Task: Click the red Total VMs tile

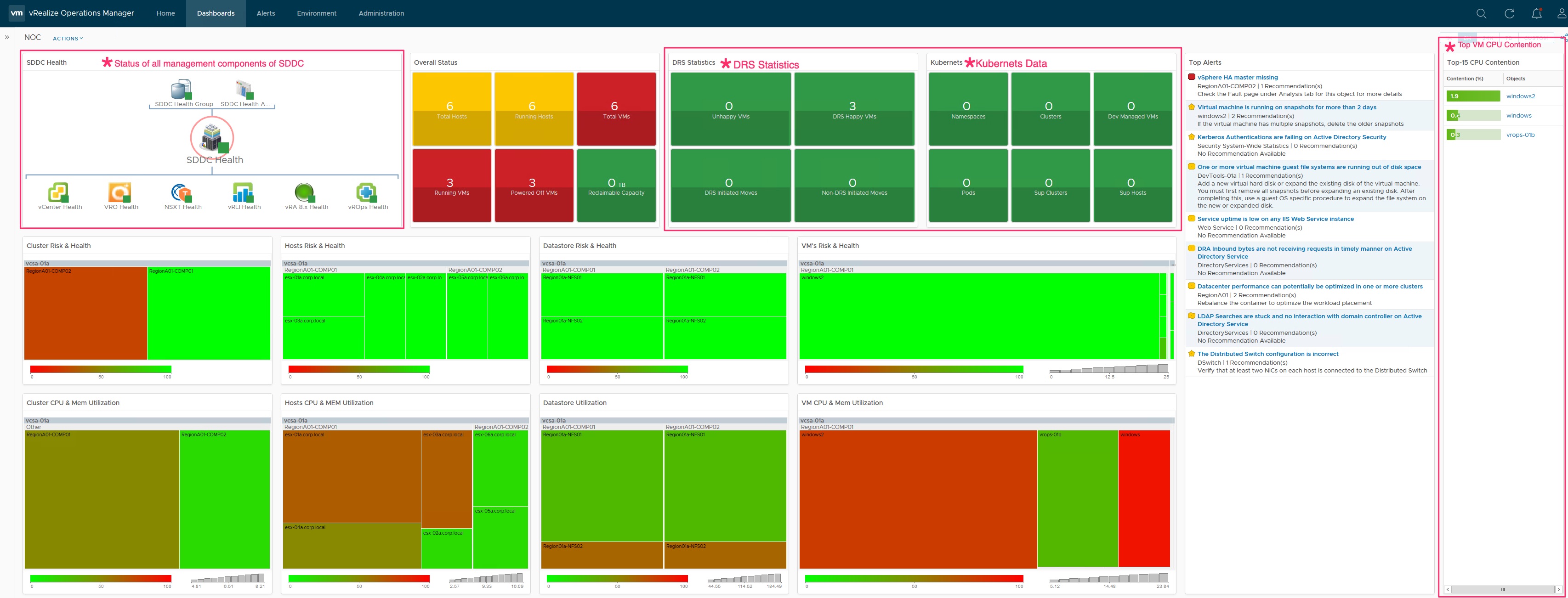Action: click(x=615, y=109)
